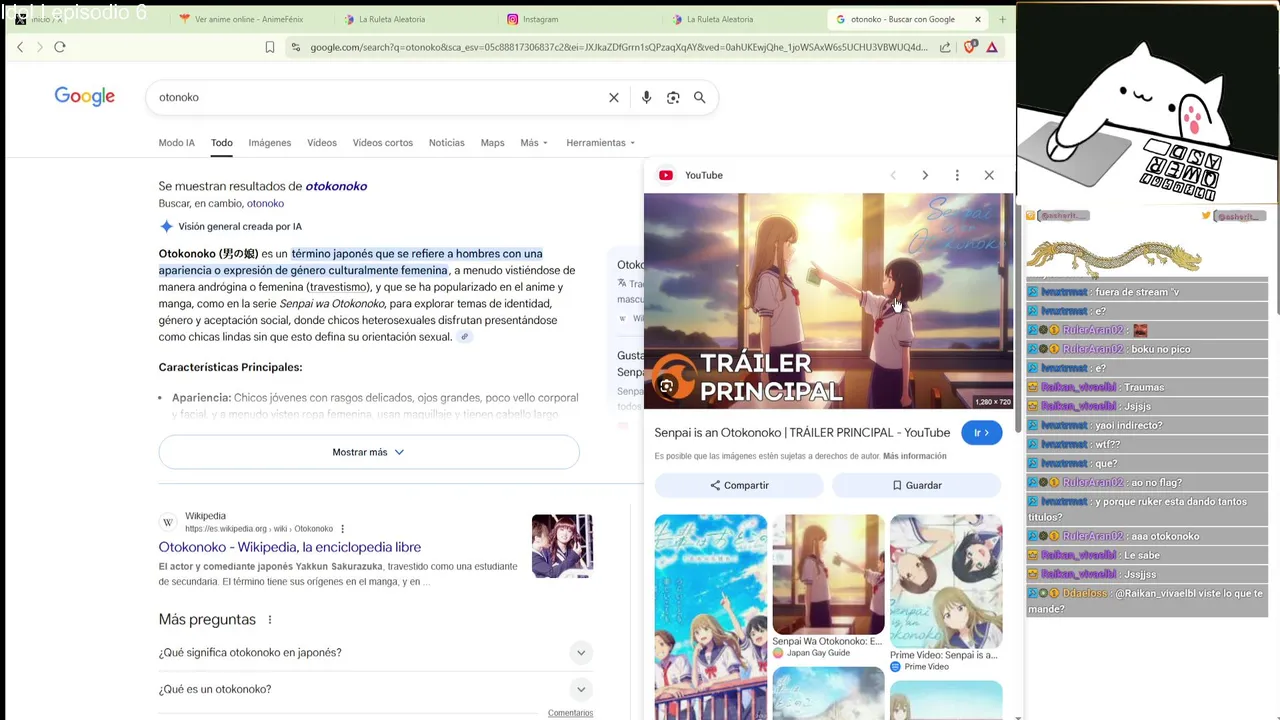Go to next image in preview panel
Viewport: 1280px width, 720px height.
click(x=925, y=175)
